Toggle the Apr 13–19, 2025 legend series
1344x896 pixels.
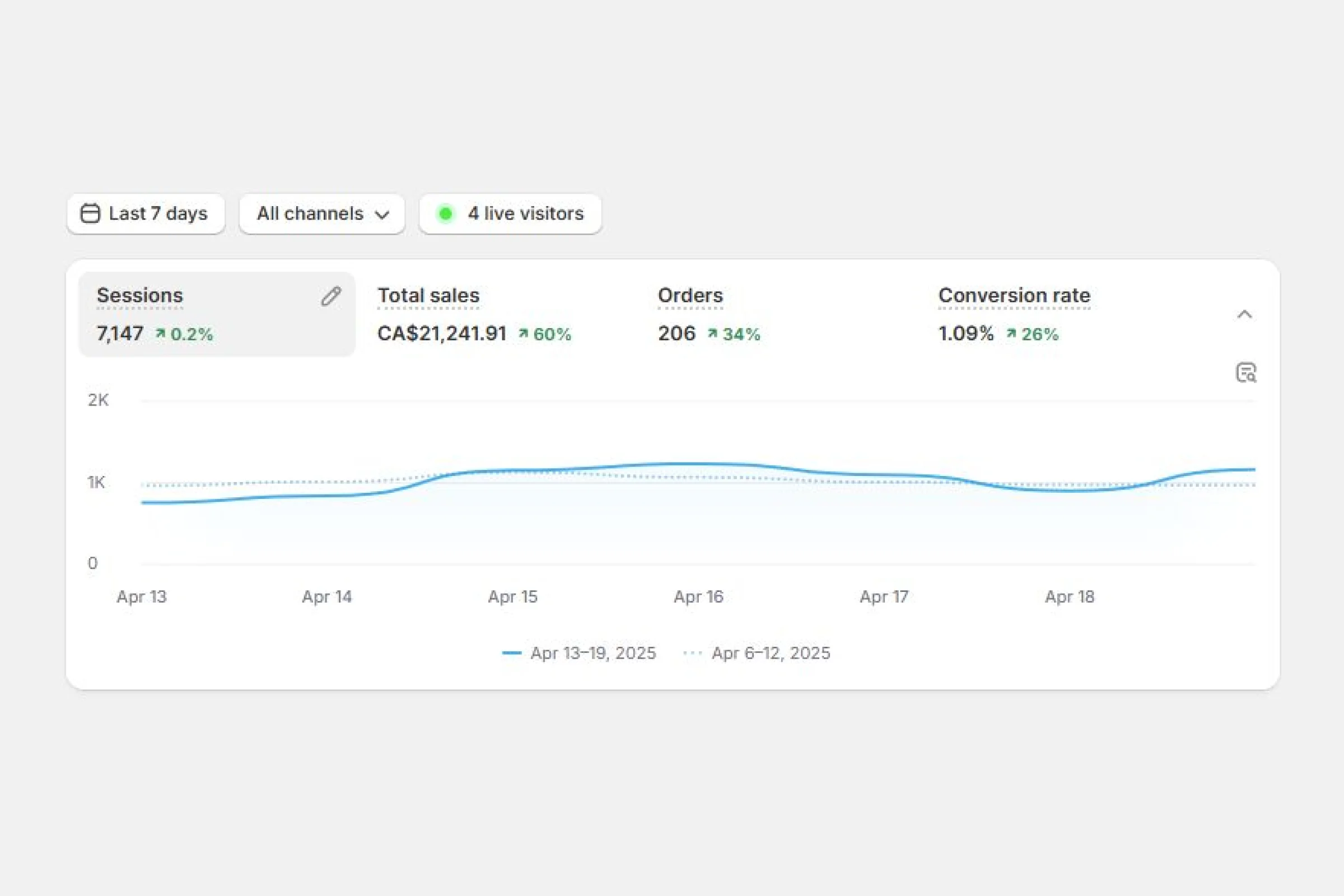(x=593, y=653)
